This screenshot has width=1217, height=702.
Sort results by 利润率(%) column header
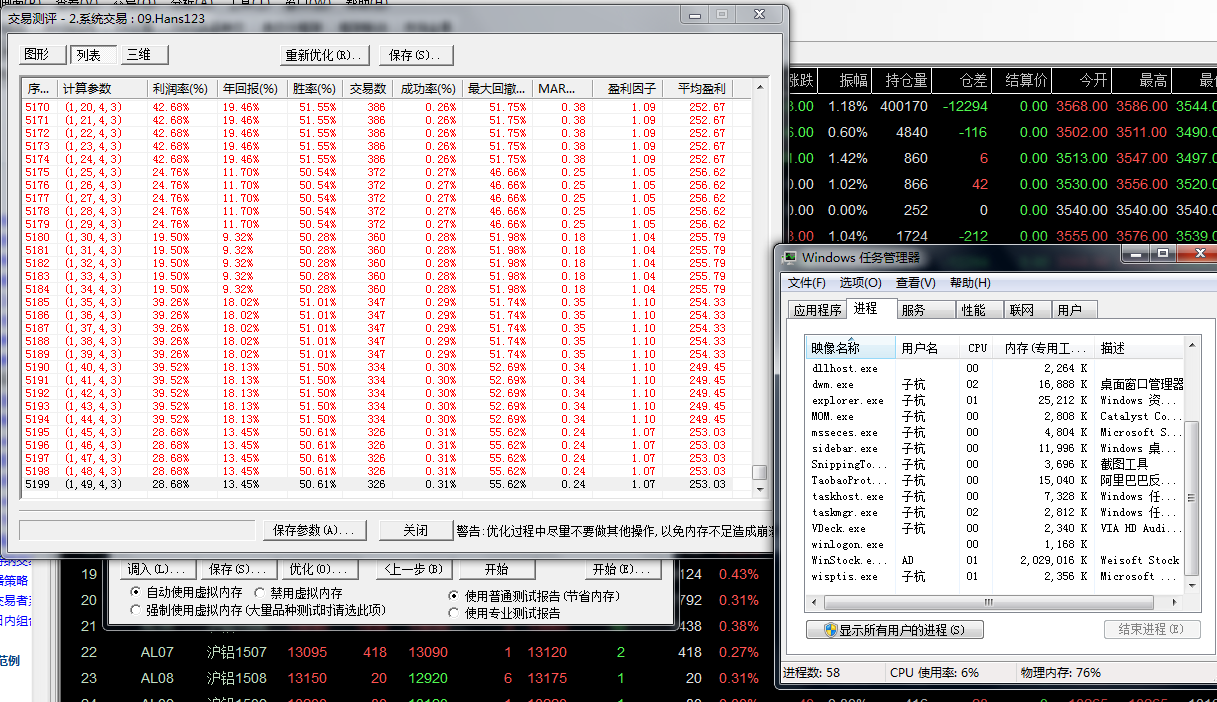tap(180, 88)
